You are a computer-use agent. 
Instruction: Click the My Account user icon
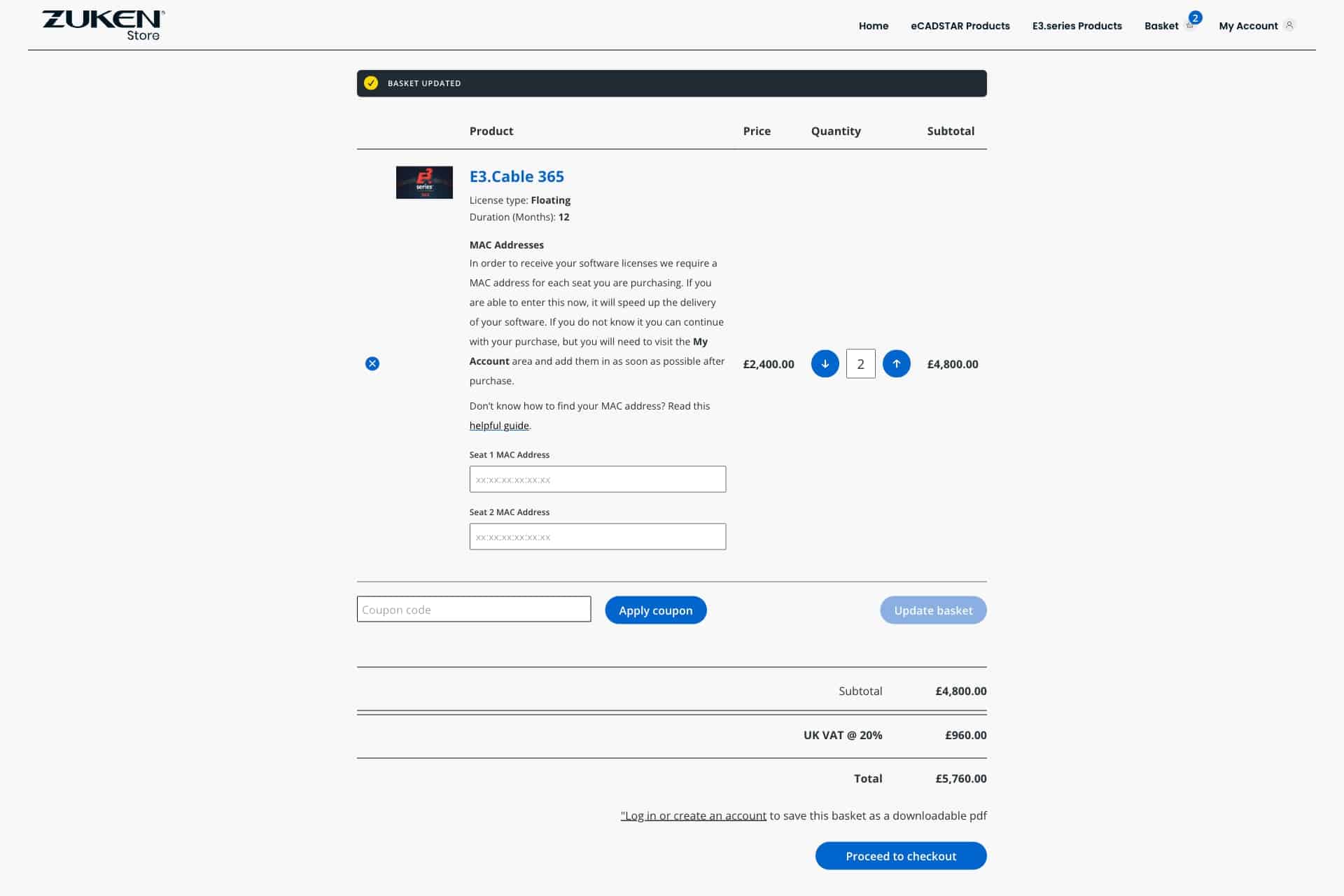[x=1289, y=25]
